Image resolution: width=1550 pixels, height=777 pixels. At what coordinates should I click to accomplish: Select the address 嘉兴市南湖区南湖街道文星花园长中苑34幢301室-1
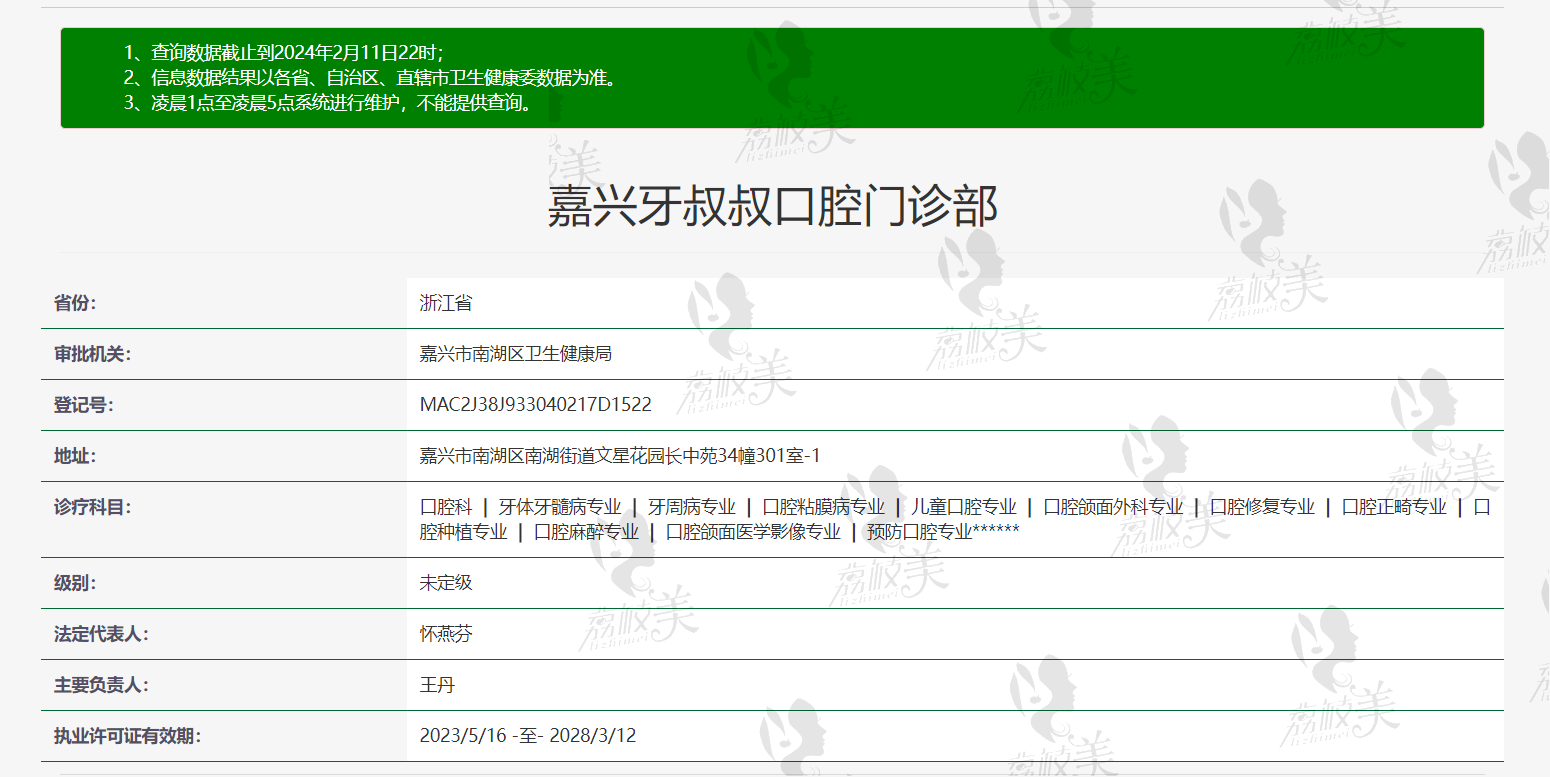click(x=620, y=456)
